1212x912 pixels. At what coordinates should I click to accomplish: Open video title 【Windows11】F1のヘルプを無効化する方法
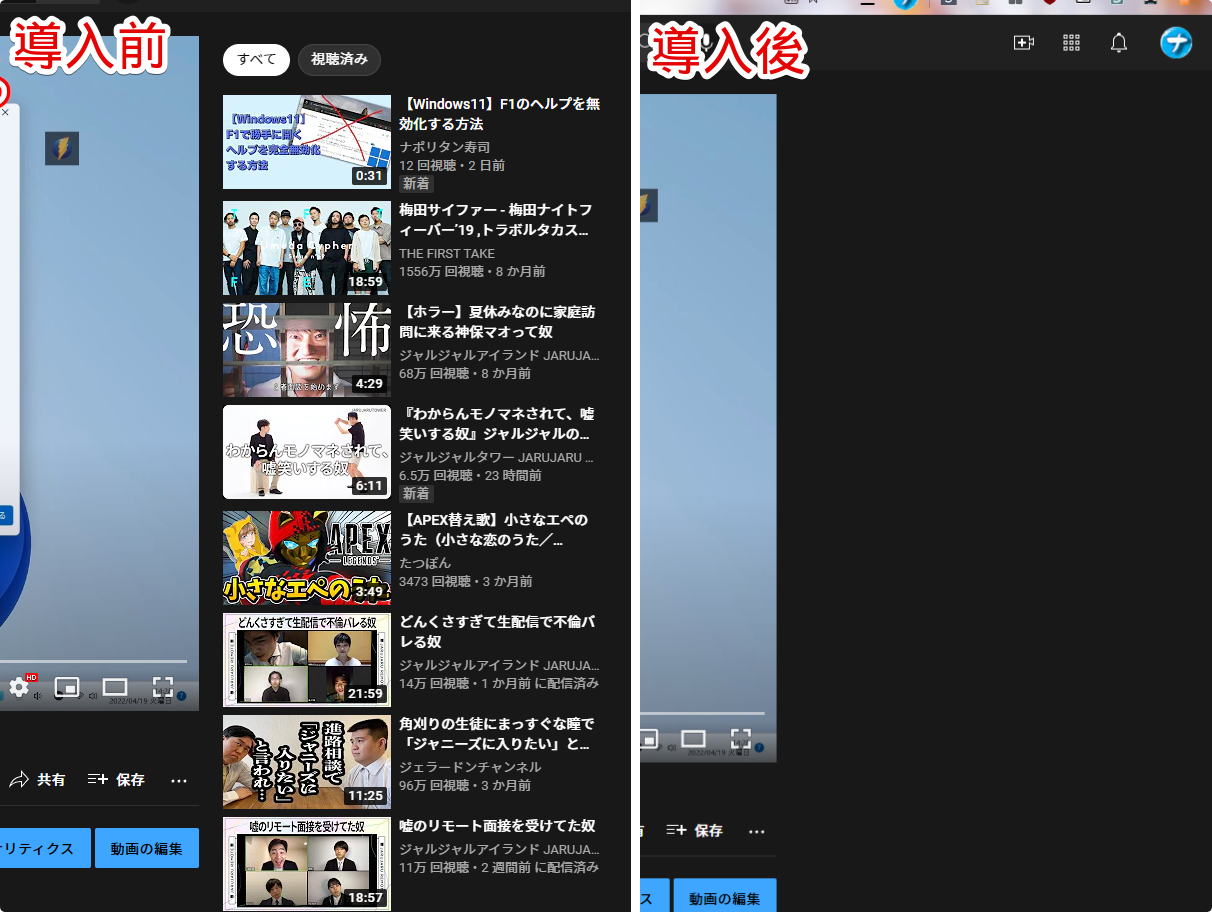point(500,114)
